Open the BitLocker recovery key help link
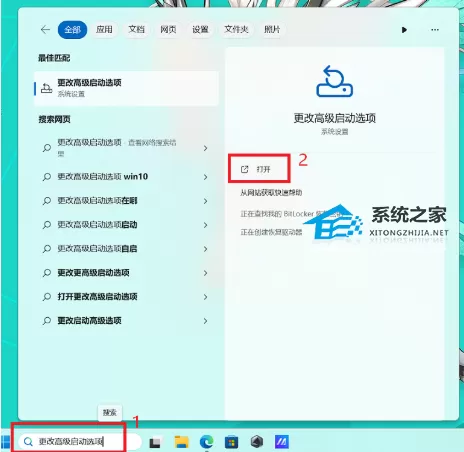The height and width of the screenshot is (452, 464). (x=292, y=214)
